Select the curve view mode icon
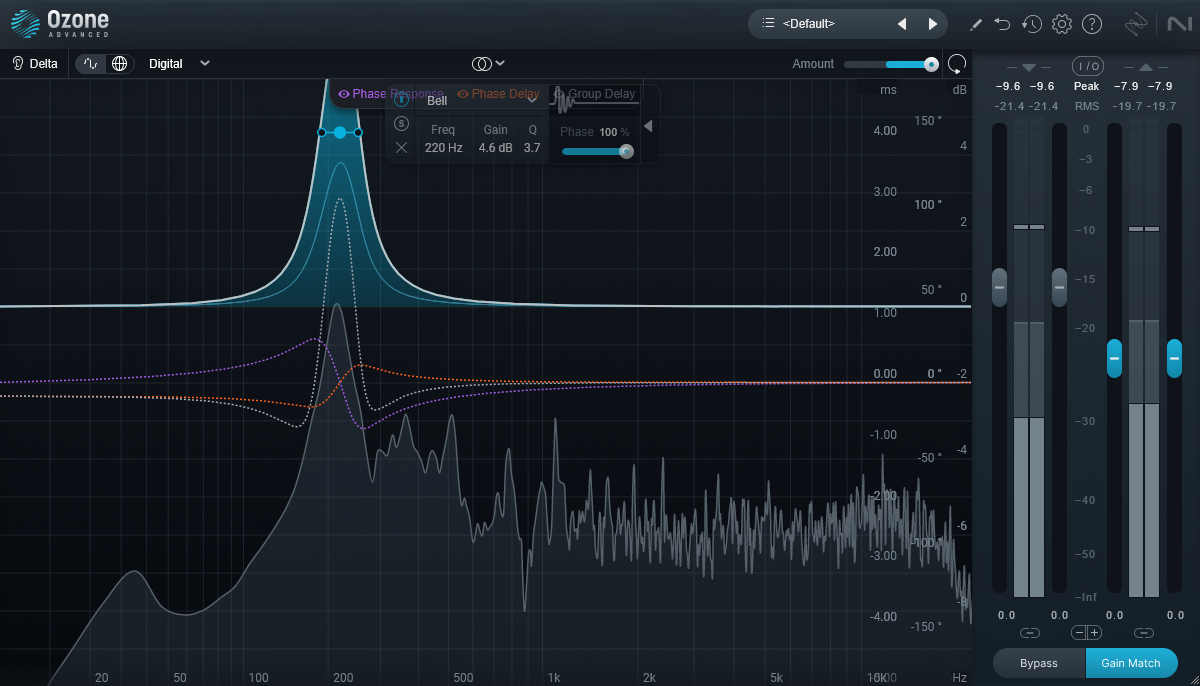Image resolution: width=1200 pixels, height=686 pixels. click(x=91, y=63)
